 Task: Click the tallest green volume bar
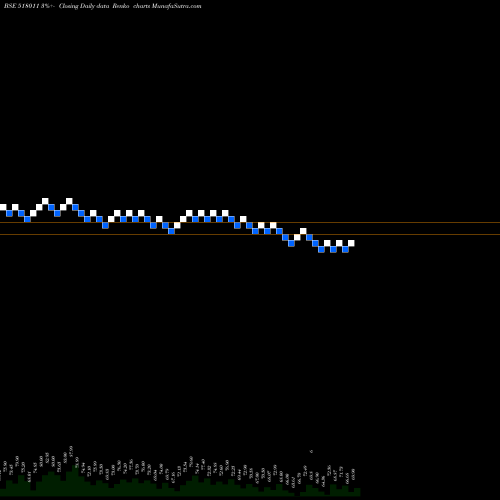pyautogui.click(x=75, y=480)
